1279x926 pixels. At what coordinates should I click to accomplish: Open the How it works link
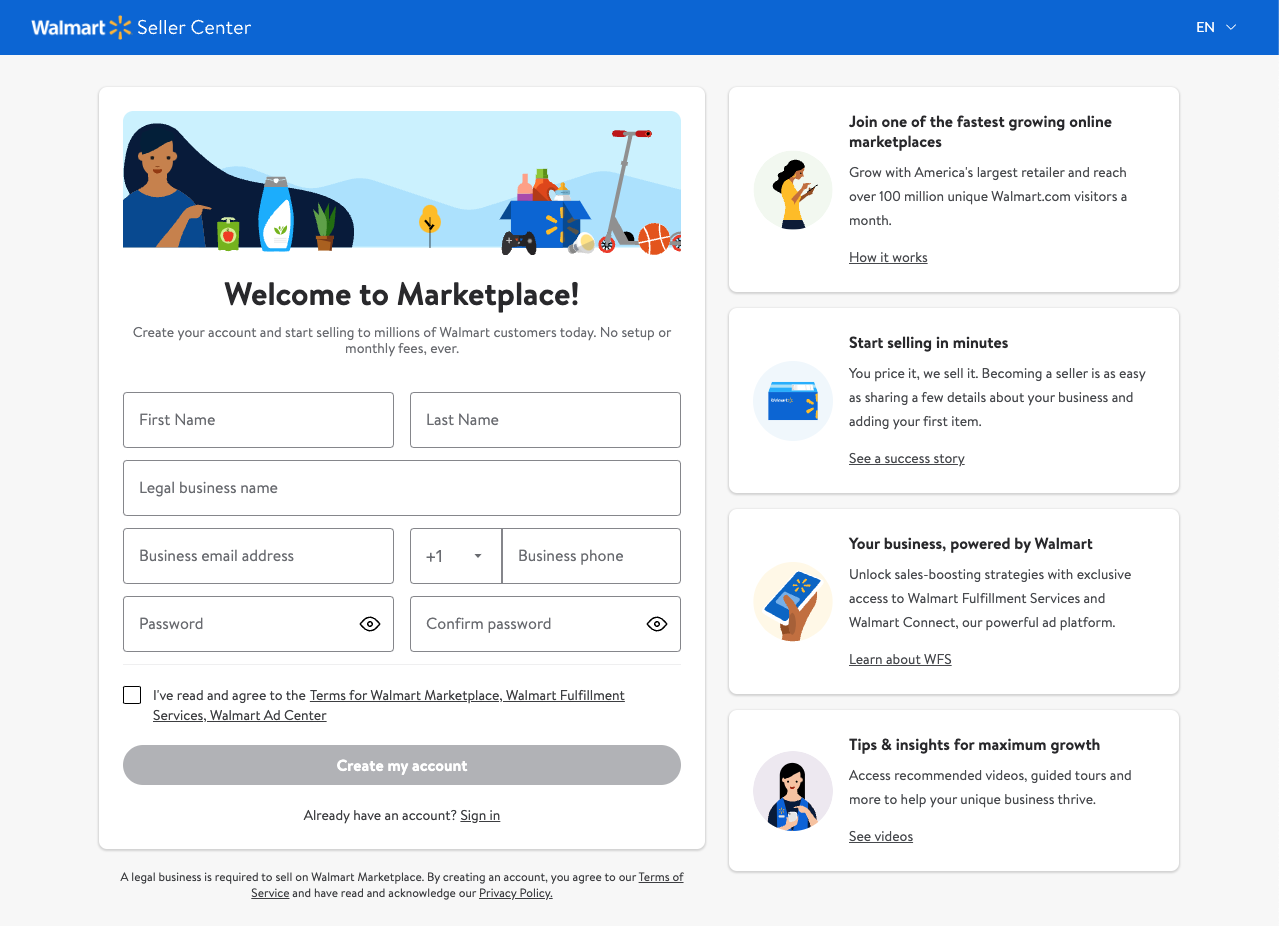(888, 257)
